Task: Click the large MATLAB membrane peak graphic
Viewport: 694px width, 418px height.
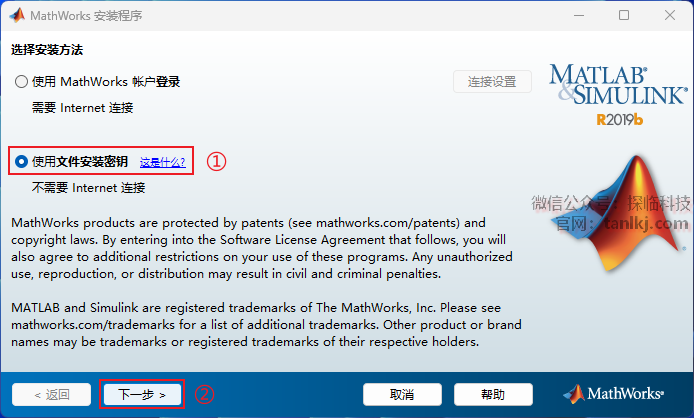Action: (x=622, y=213)
